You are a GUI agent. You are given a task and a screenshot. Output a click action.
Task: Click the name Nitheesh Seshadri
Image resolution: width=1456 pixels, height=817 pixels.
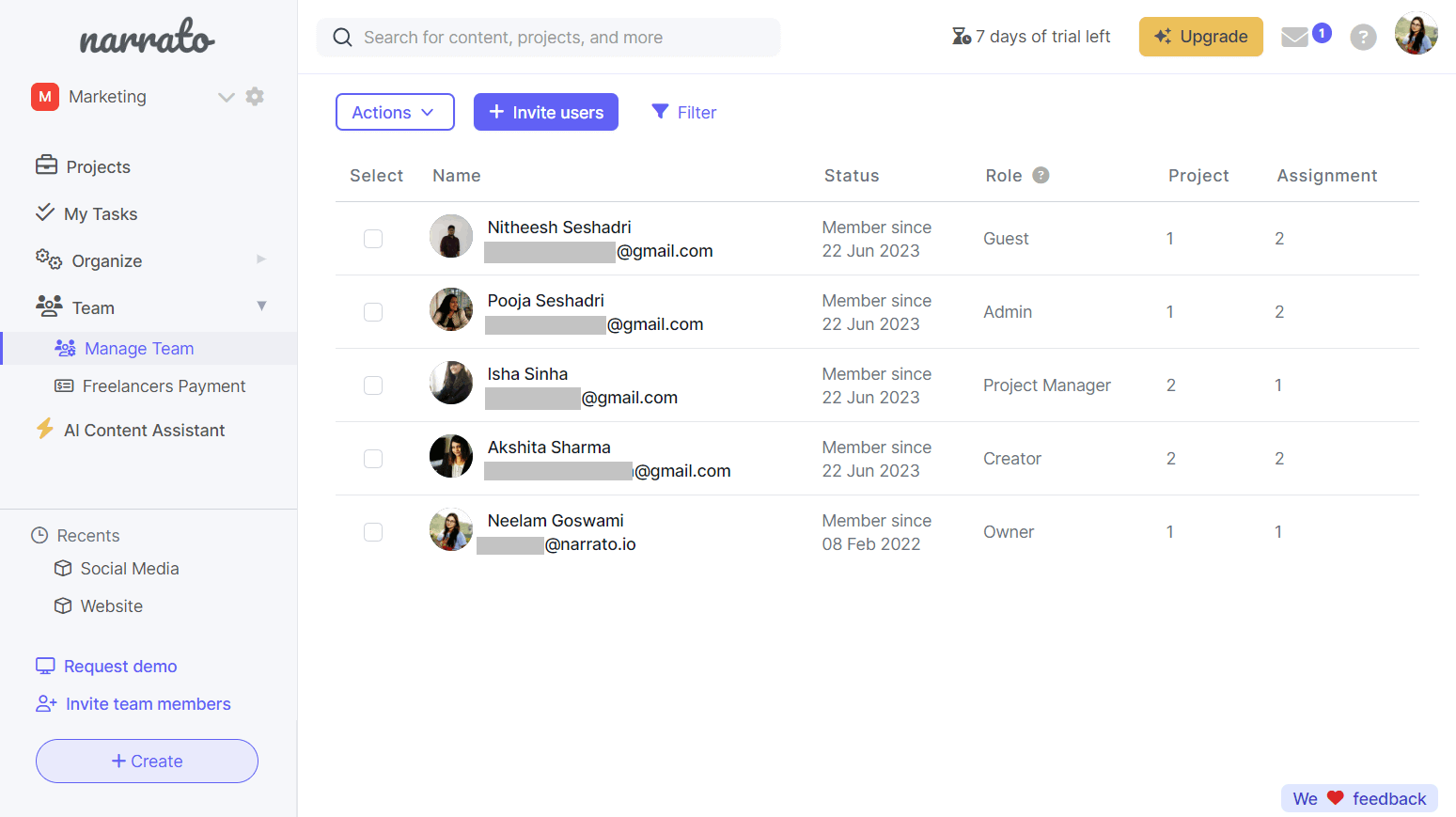tap(559, 228)
